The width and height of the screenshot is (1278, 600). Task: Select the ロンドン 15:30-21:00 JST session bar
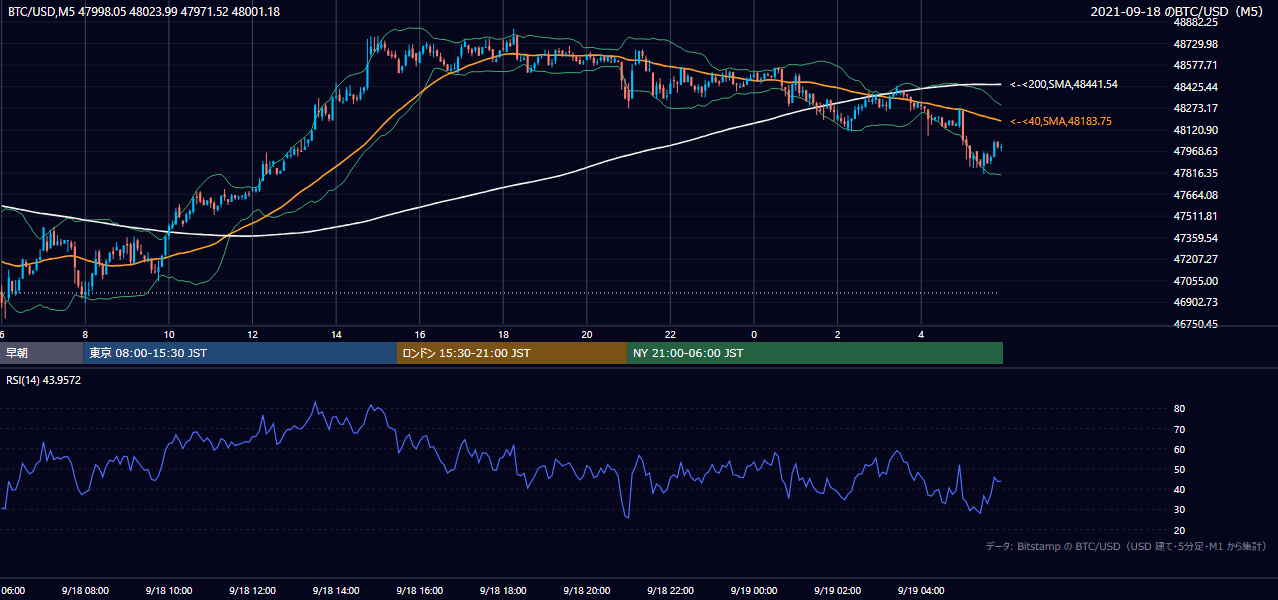[x=511, y=353]
